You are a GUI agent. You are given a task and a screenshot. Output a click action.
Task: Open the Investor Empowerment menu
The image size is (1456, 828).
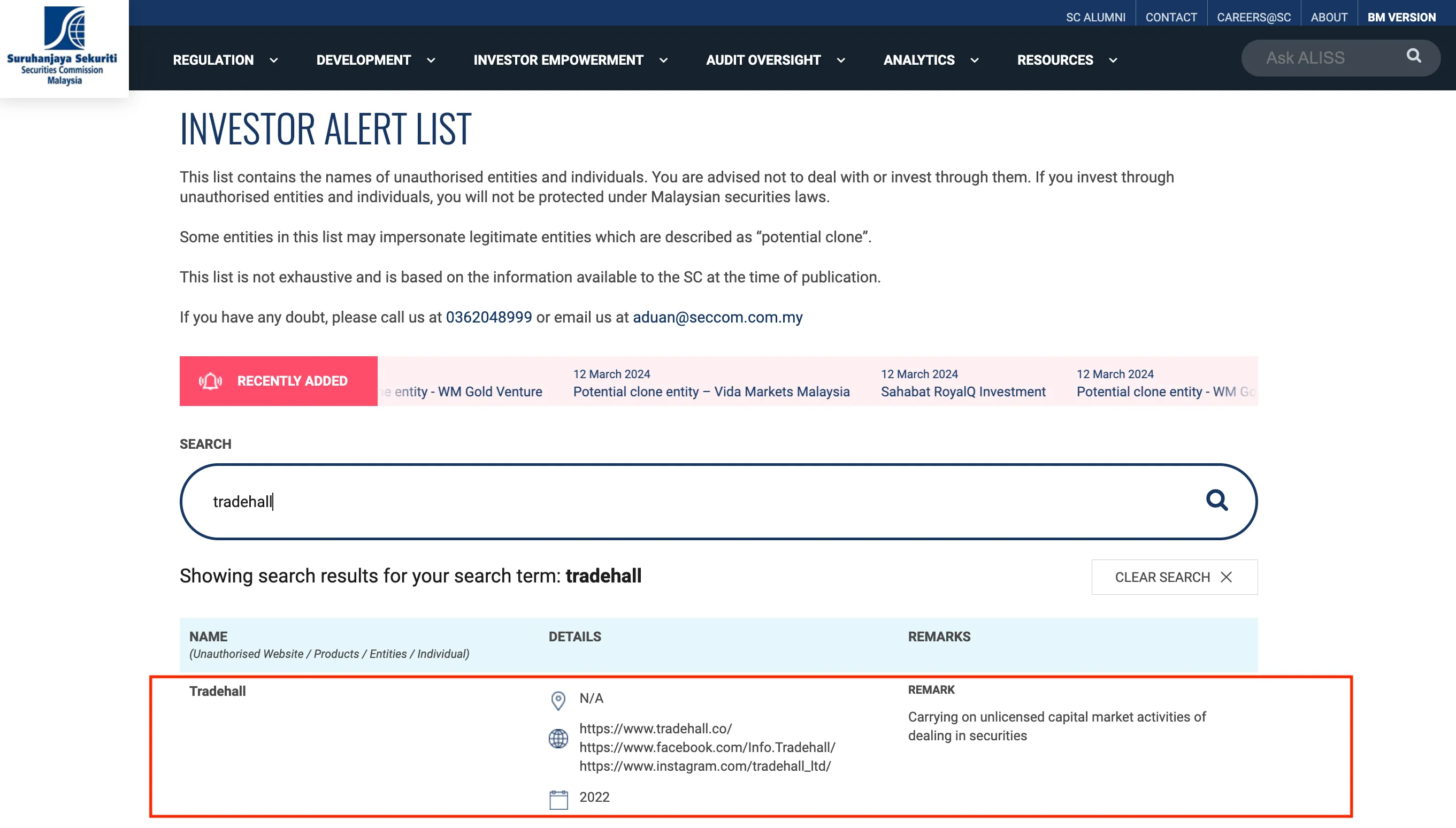(x=558, y=60)
